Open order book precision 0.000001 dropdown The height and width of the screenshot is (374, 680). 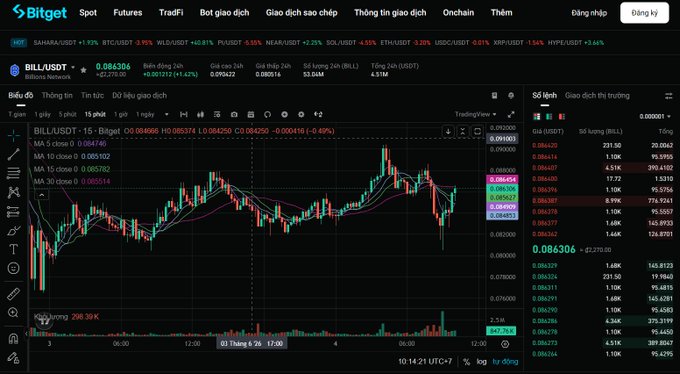[655, 116]
